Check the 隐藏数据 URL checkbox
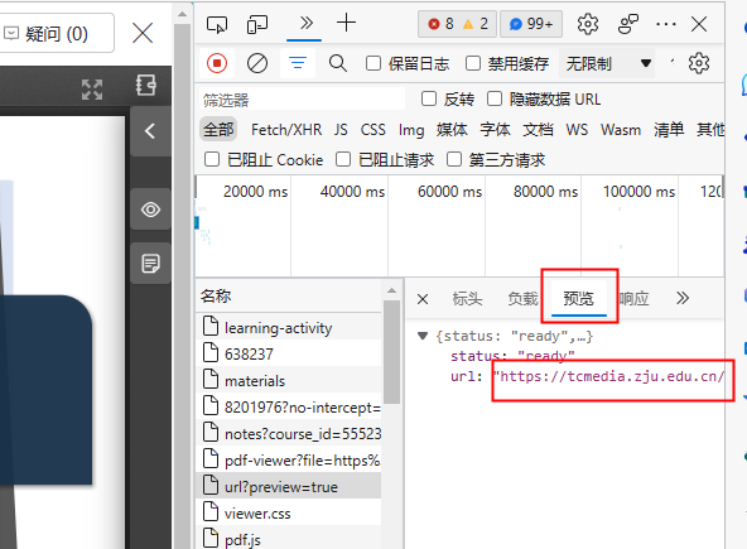The image size is (747, 549). [x=495, y=99]
